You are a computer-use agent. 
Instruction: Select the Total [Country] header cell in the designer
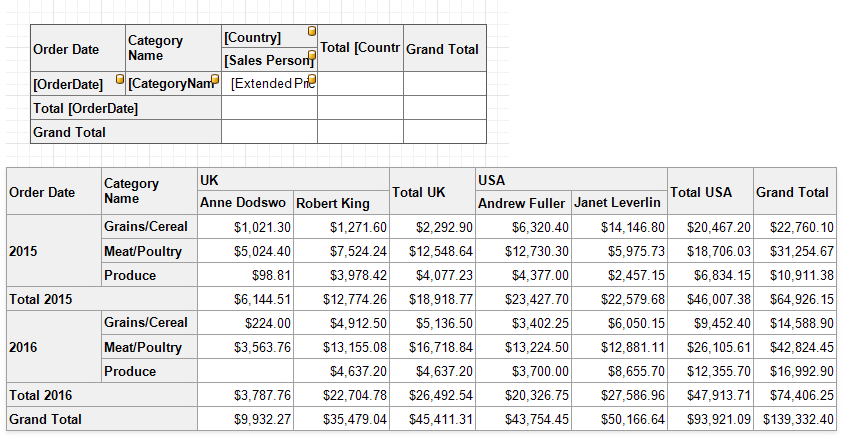(x=360, y=48)
